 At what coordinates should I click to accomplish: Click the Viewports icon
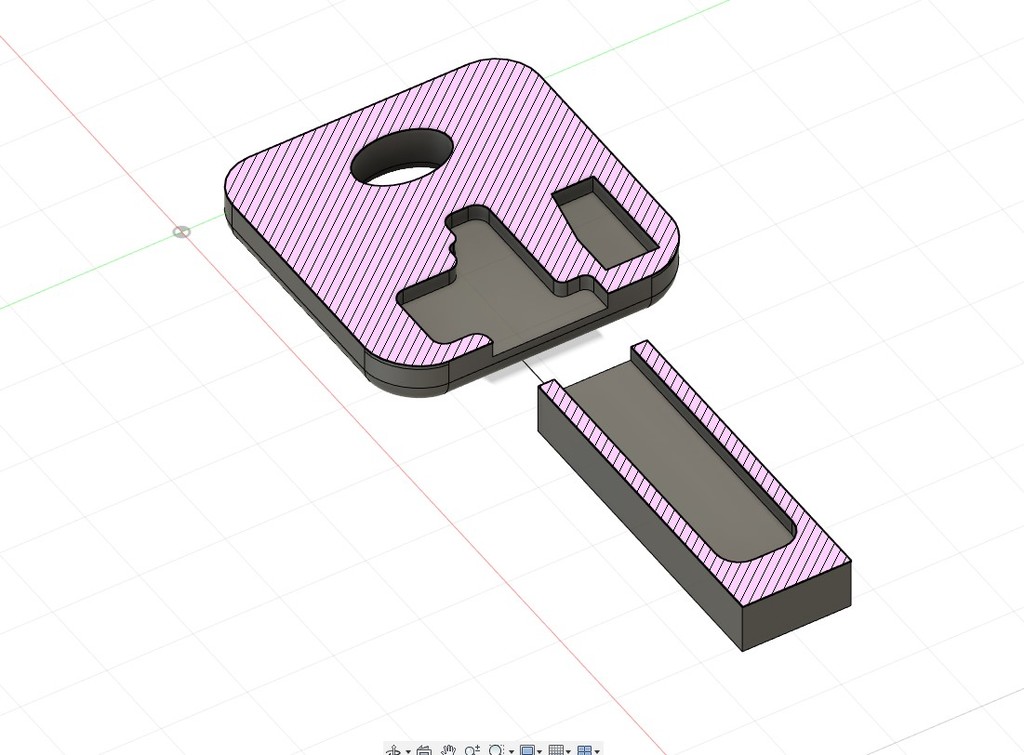587,747
